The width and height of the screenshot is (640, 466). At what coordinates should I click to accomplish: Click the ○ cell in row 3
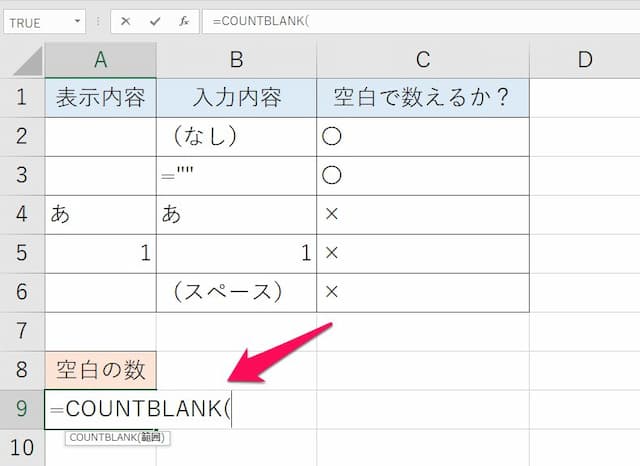pyautogui.click(x=423, y=175)
